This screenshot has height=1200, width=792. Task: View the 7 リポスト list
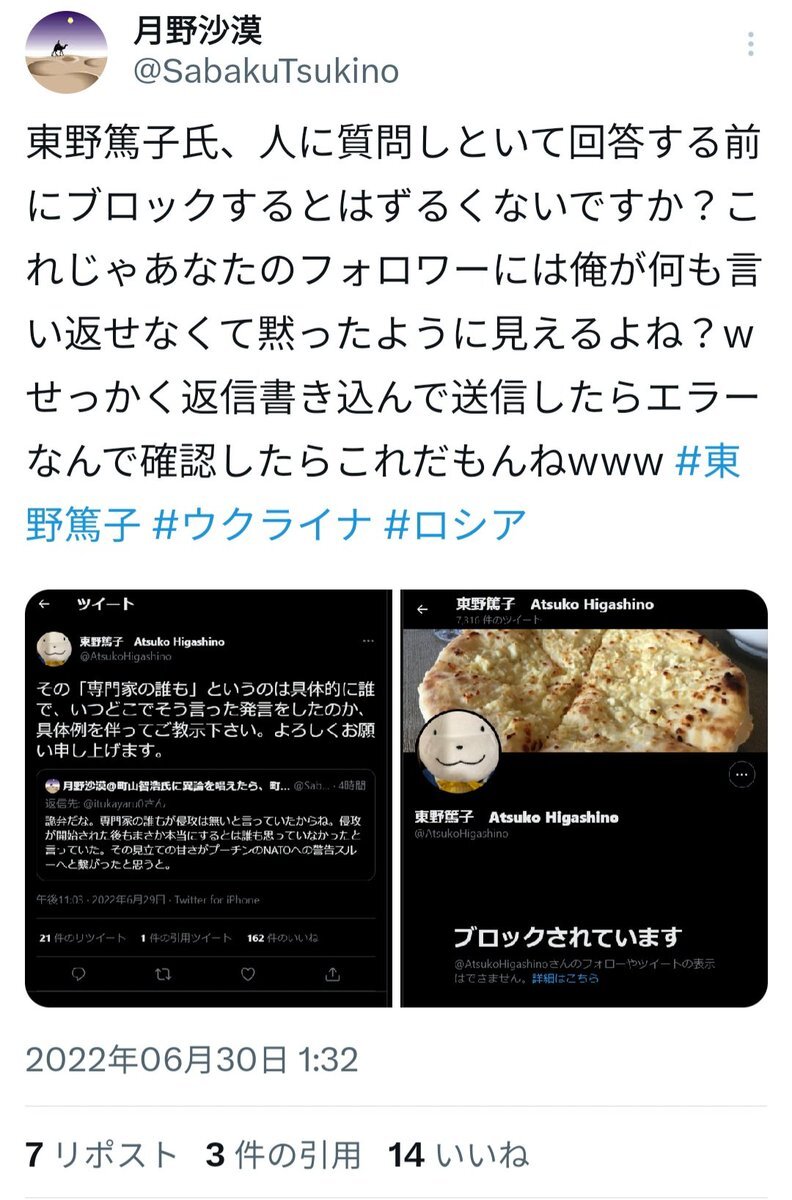click(x=102, y=1155)
